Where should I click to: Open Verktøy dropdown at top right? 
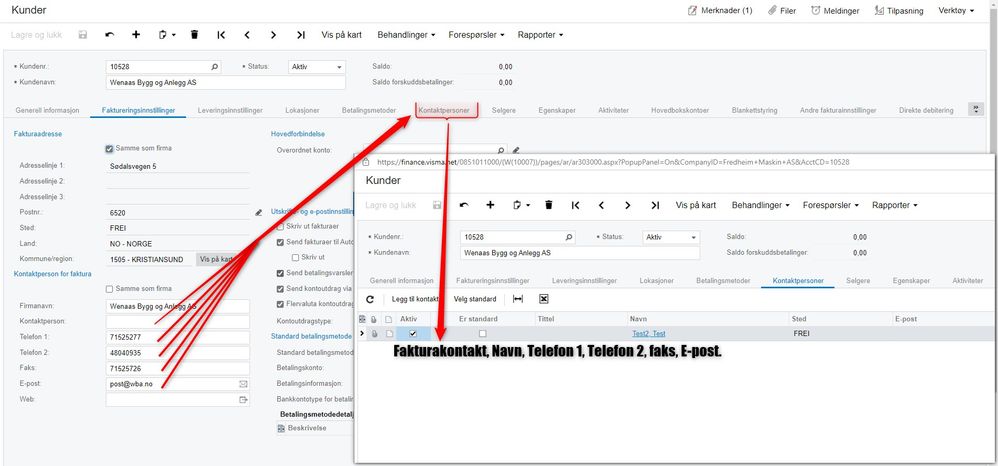point(956,10)
